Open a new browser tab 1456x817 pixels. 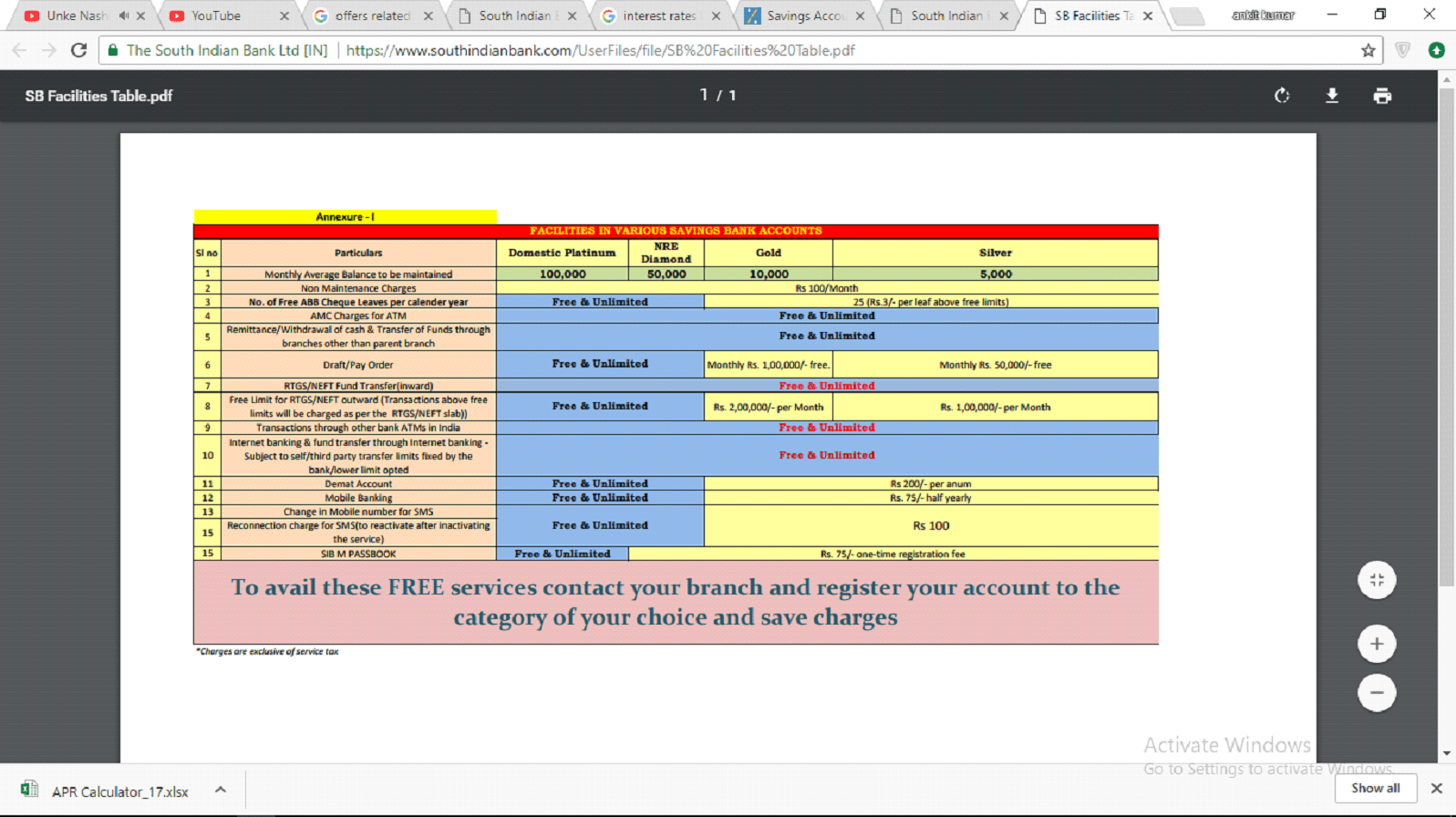(x=1187, y=16)
